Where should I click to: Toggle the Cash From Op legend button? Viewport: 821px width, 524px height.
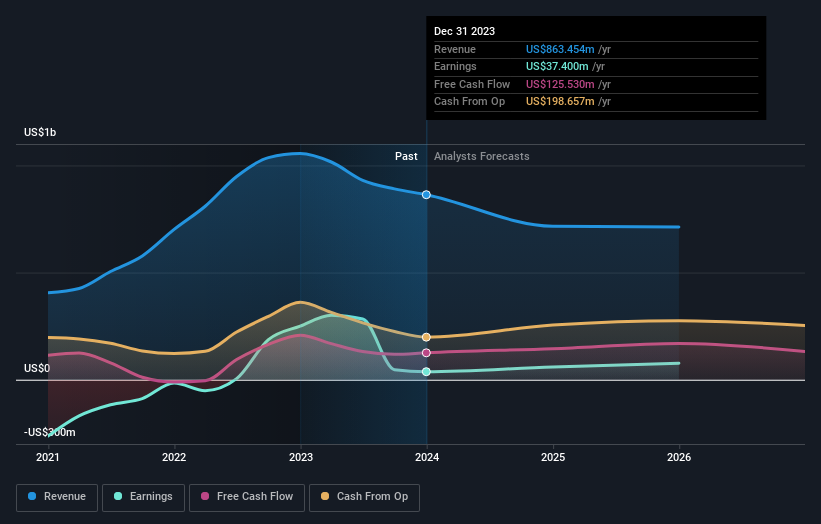(364, 497)
